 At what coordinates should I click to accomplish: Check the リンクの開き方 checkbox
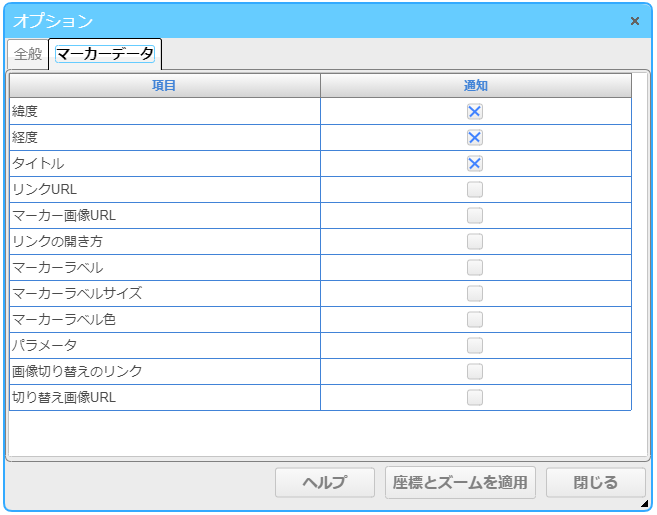pos(475,241)
